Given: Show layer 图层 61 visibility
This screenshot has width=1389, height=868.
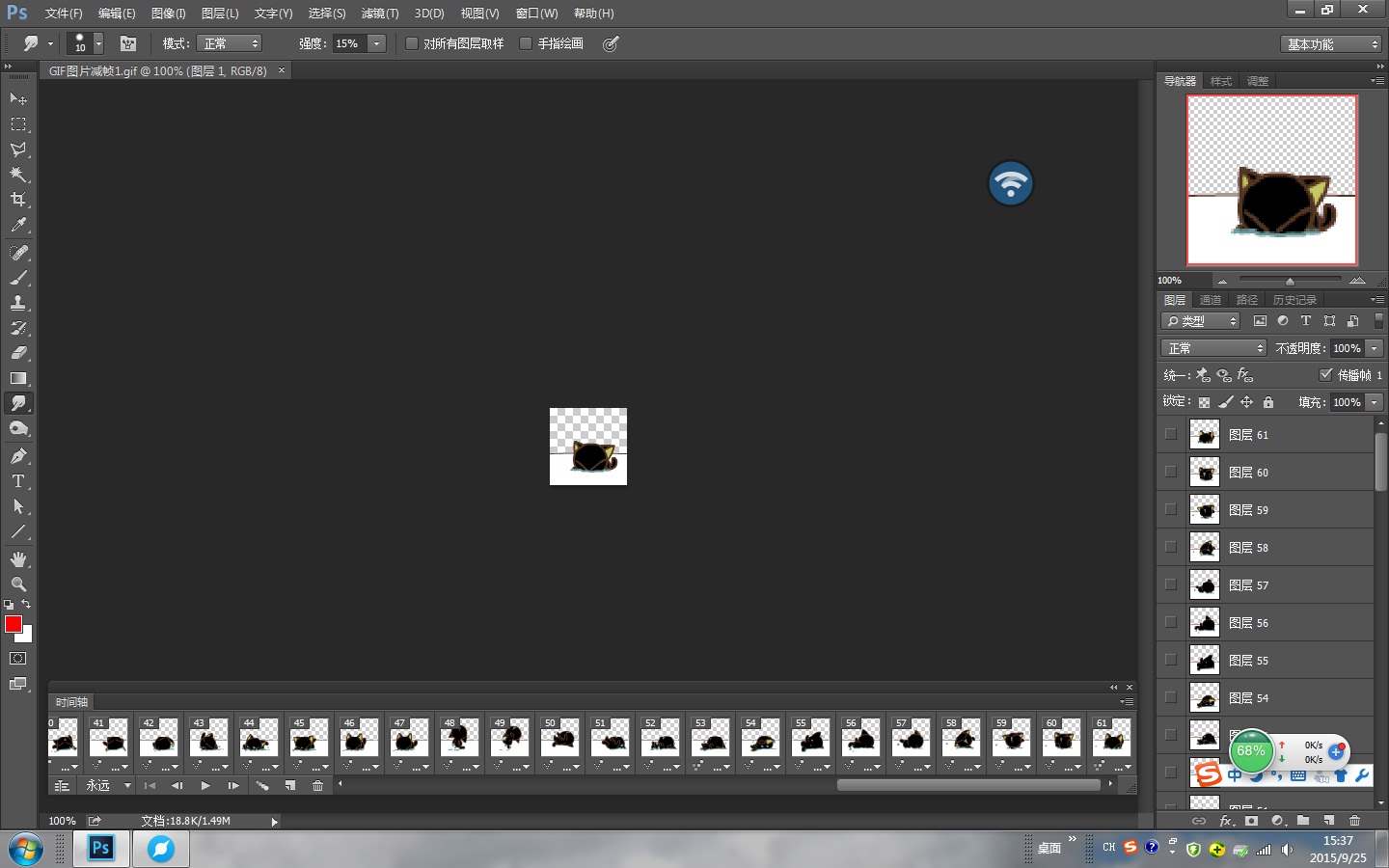Looking at the screenshot, I should 1171,434.
